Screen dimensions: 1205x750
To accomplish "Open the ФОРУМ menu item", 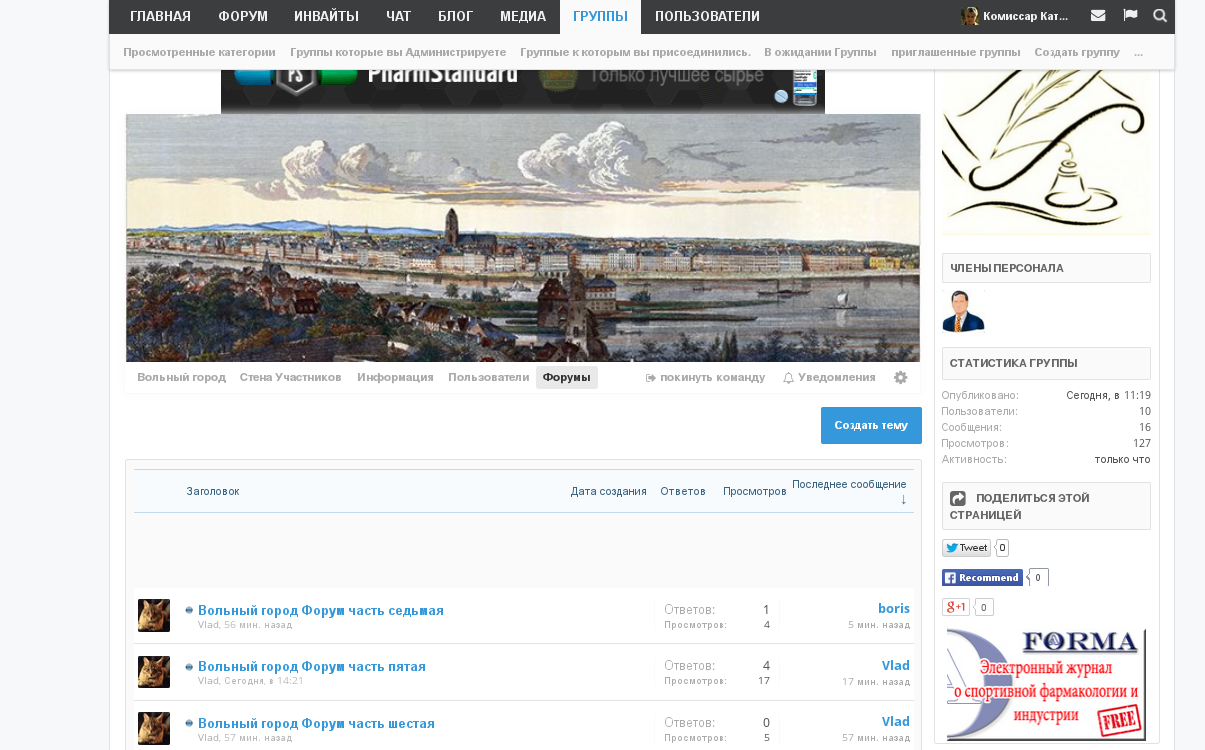I will tap(243, 16).
